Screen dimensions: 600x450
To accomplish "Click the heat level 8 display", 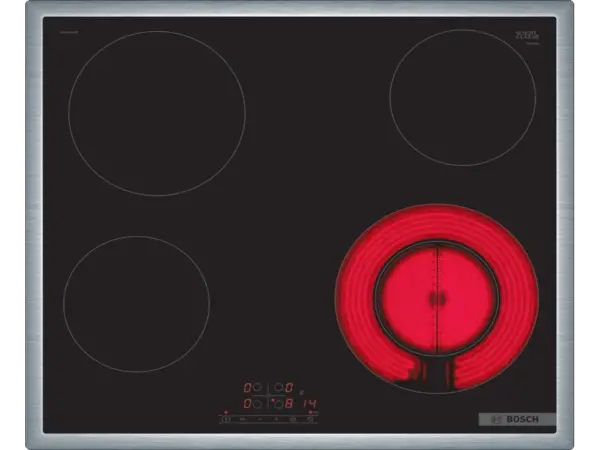I will click(x=289, y=404).
